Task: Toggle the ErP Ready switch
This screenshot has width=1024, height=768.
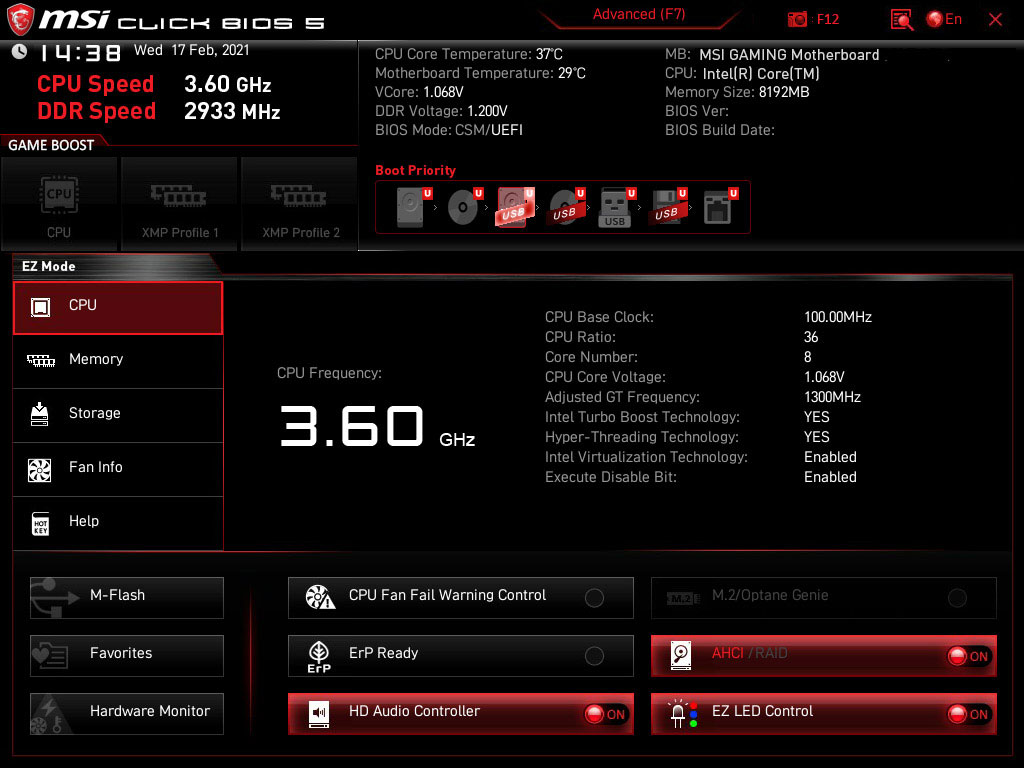Action: [x=594, y=656]
